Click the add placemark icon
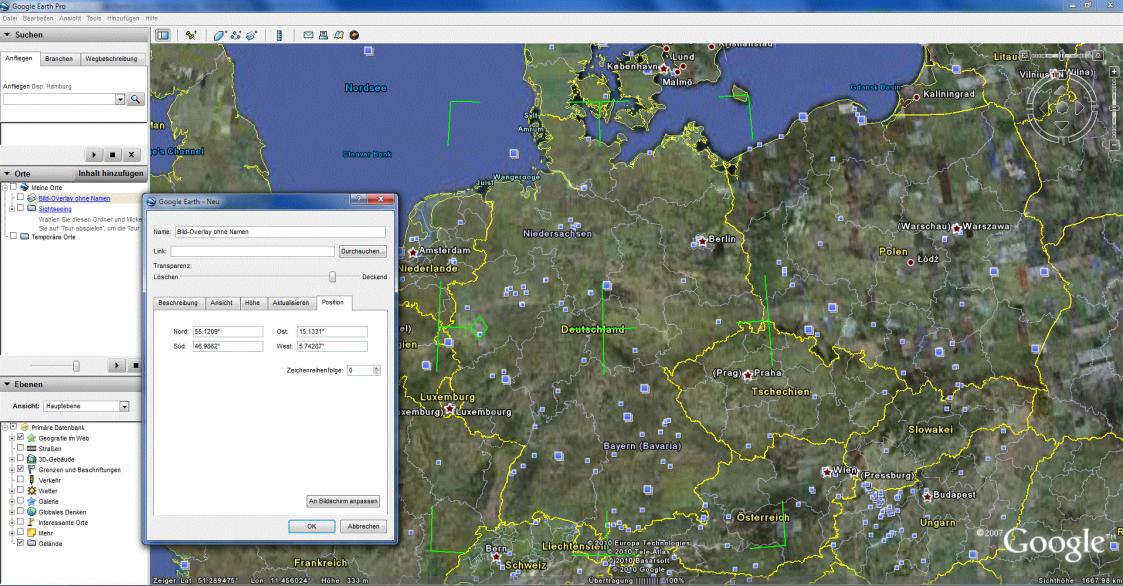Image resolution: width=1123 pixels, height=586 pixels. pos(190,35)
